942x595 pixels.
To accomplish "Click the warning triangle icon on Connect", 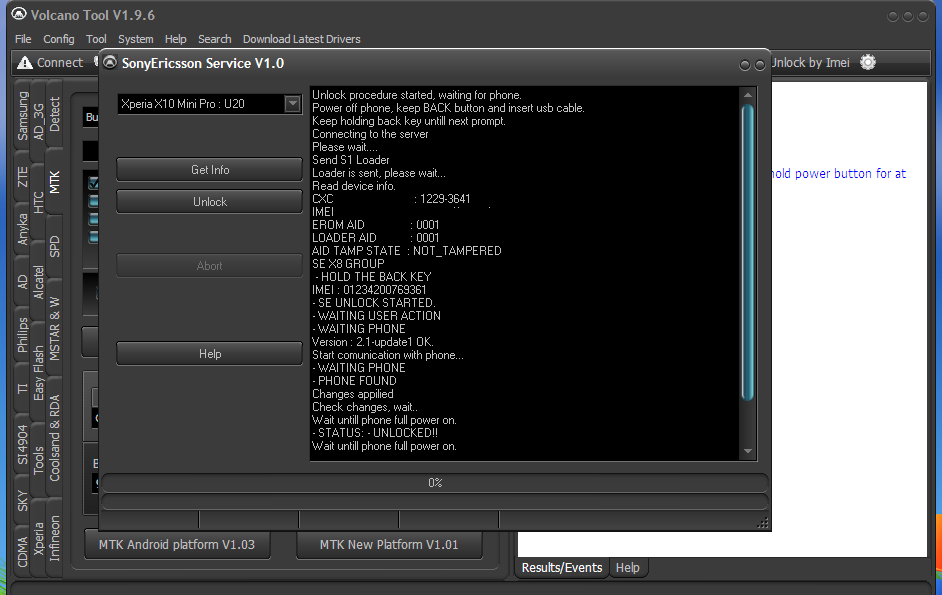I will click(x=25, y=63).
